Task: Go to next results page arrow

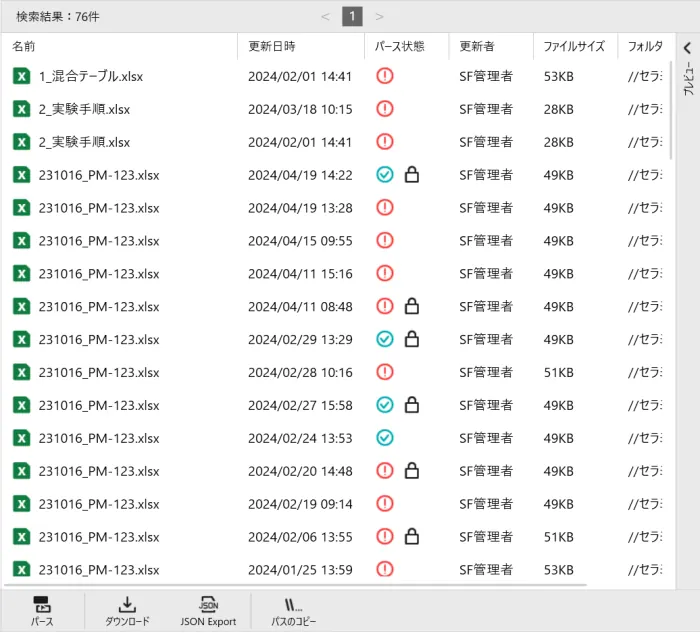Action: [379, 17]
